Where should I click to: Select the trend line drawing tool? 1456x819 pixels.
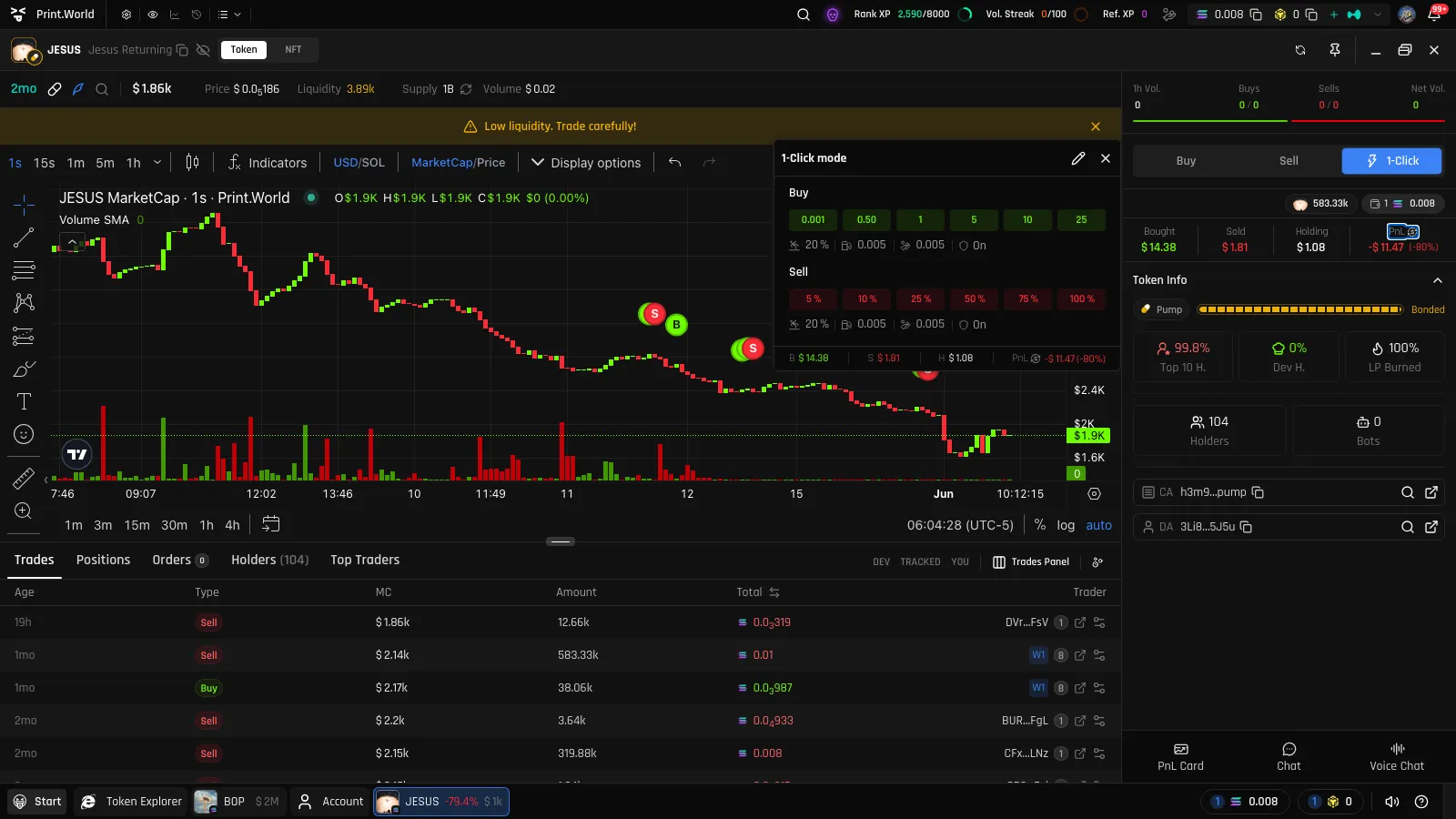pyautogui.click(x=24, y=238)
